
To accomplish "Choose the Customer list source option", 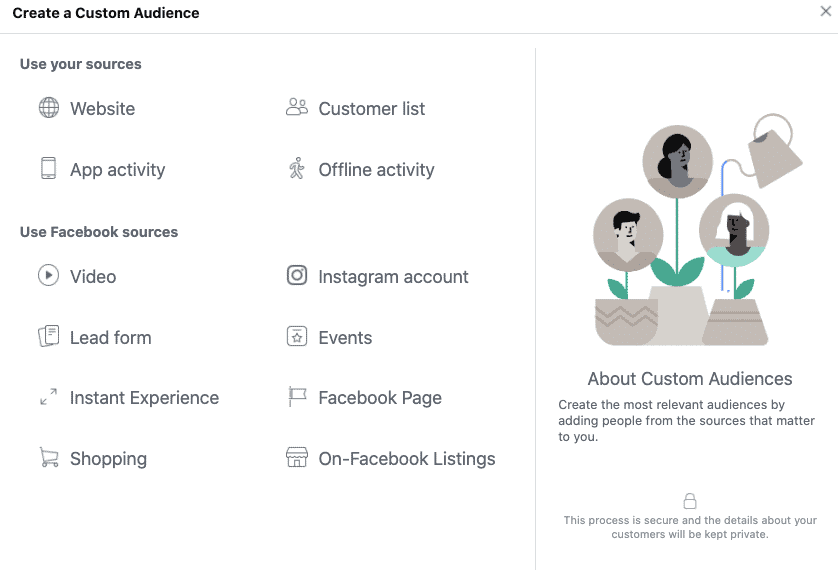I will click(371, 109).
